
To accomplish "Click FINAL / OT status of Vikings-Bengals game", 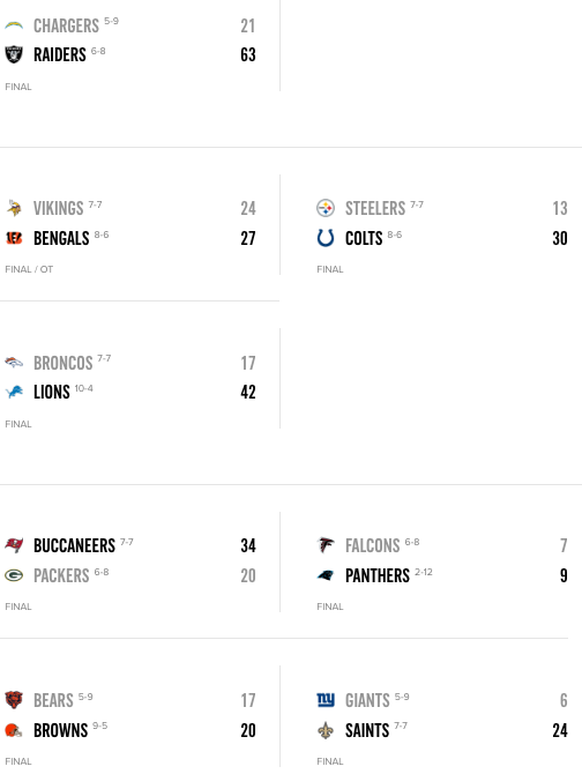I will 29,270.
